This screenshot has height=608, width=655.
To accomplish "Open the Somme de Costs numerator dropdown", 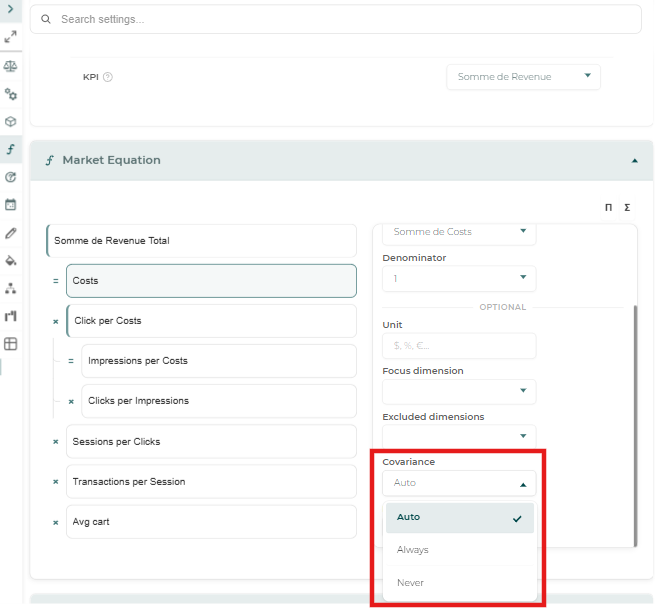I will pyautogui.click(x=459, y=233).
